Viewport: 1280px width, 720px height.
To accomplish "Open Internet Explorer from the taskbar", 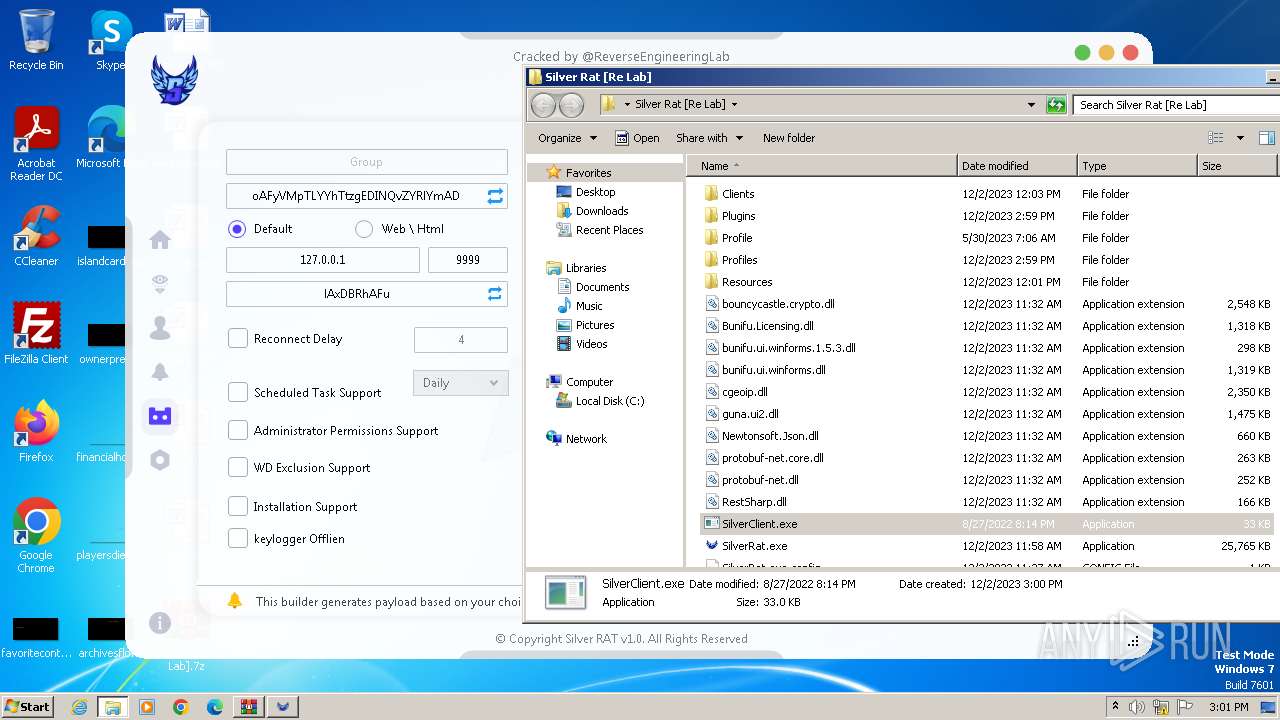I will point(79,707).
